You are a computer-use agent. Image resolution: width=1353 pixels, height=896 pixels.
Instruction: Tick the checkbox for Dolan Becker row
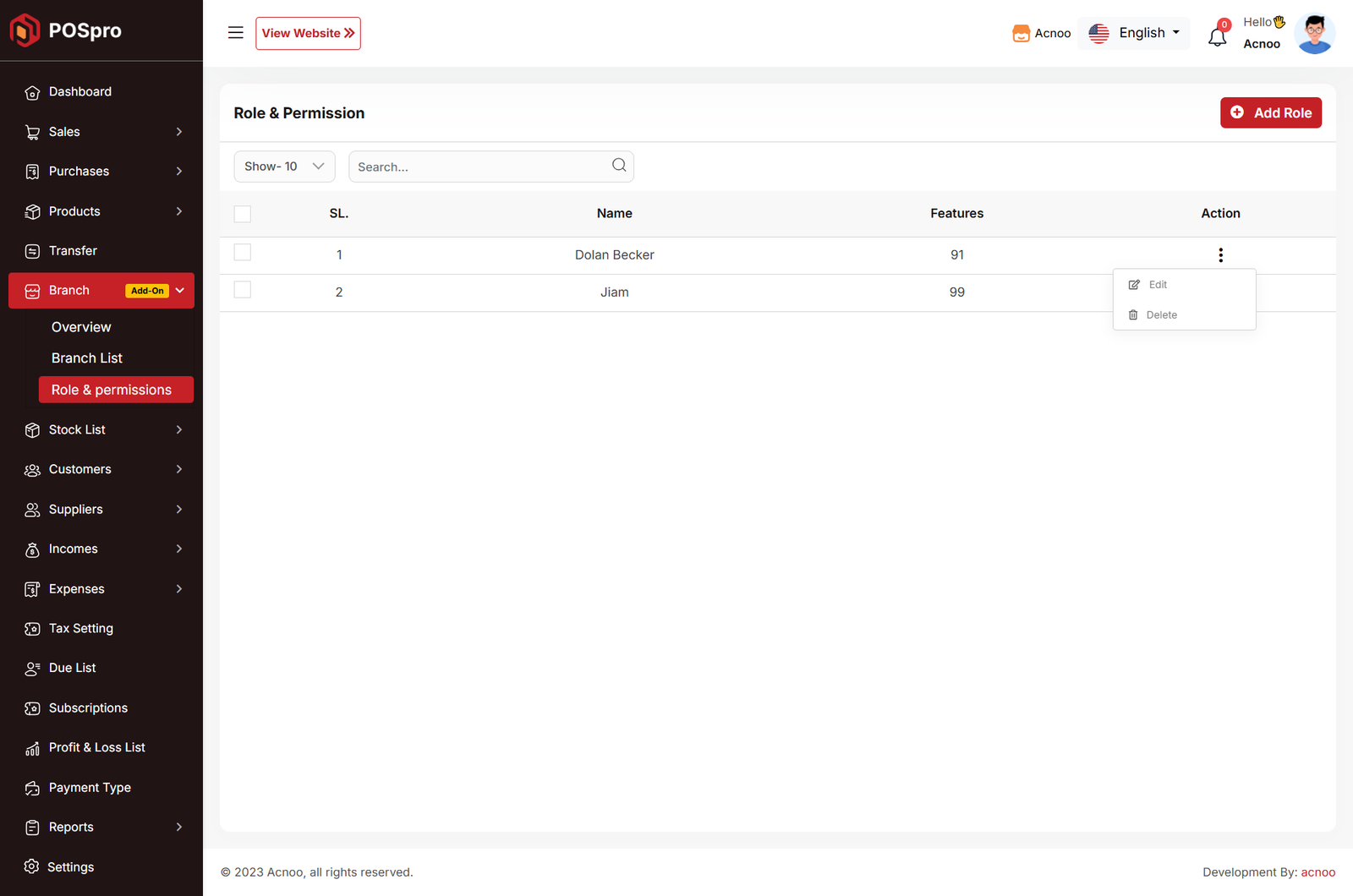(243, 253)
